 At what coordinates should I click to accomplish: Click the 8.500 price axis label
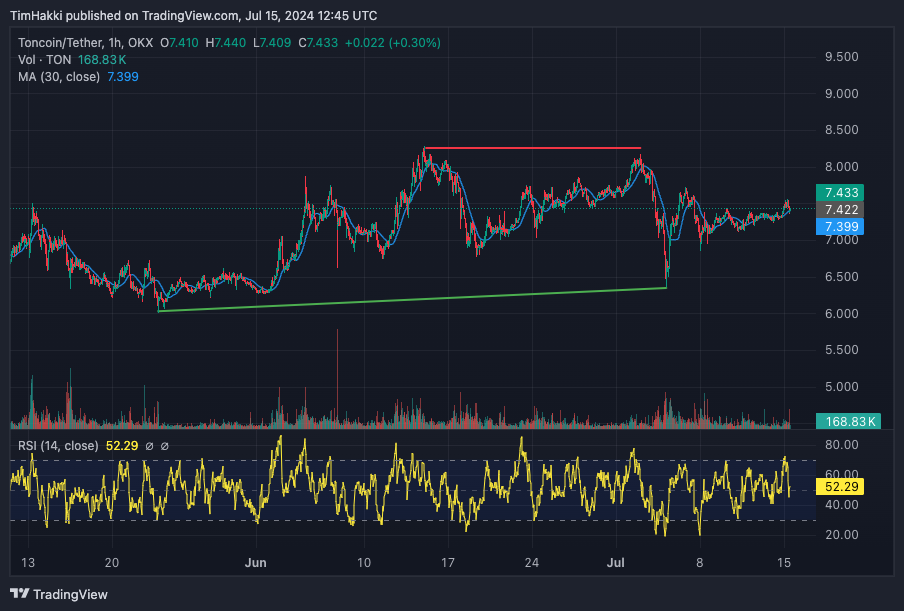[x=841, y=130]
